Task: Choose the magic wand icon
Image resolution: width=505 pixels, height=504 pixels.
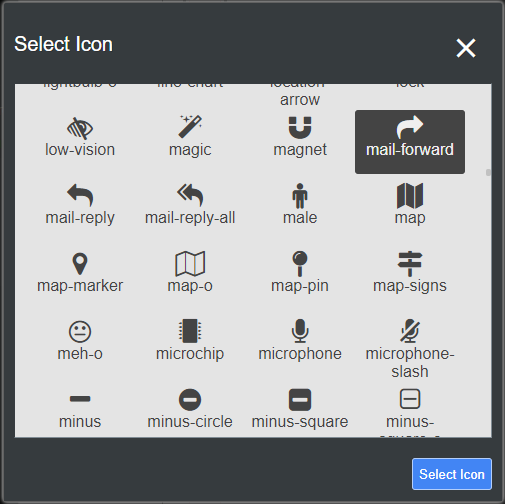Action: pyautogui.click(x=190, y=127)
